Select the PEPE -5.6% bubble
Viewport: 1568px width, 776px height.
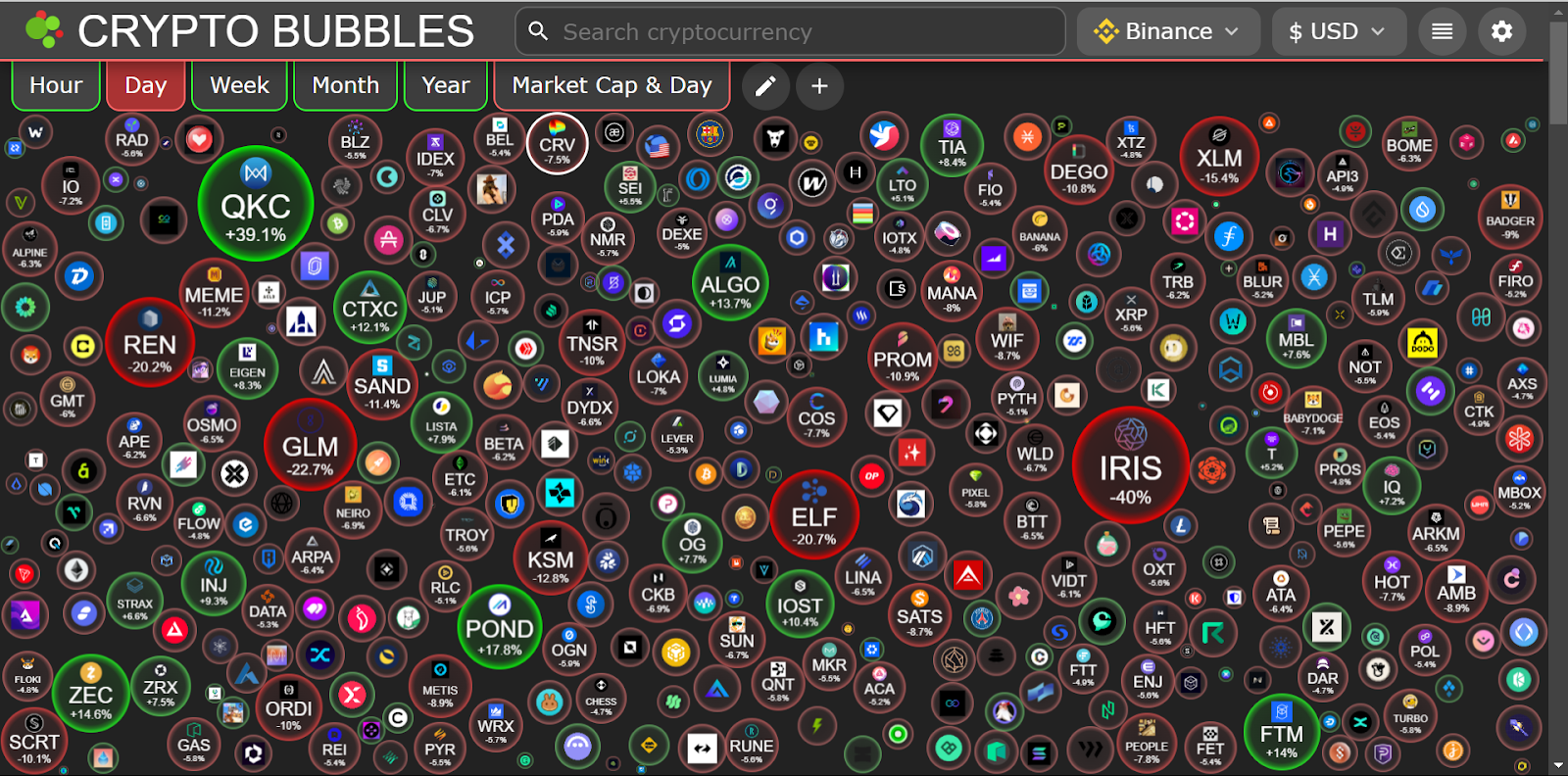point(1345,531)
